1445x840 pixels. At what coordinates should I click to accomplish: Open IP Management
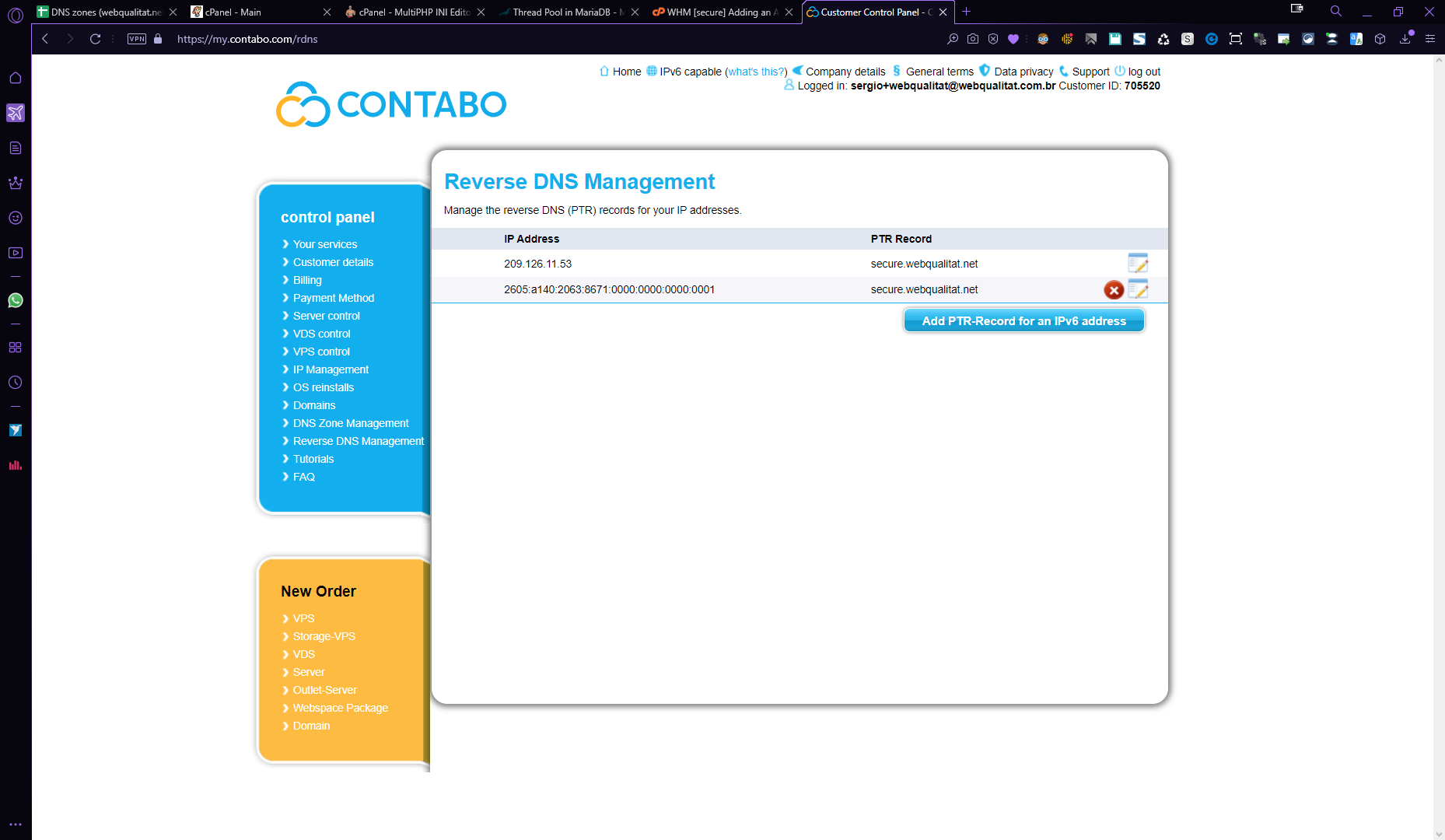pyautogui.click(x=331, y=369)
